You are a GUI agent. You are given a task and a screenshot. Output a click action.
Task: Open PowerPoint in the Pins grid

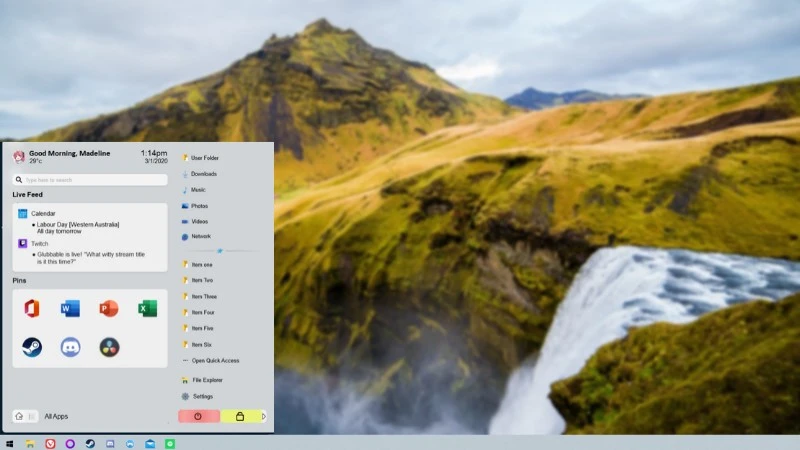pos(109,309)
